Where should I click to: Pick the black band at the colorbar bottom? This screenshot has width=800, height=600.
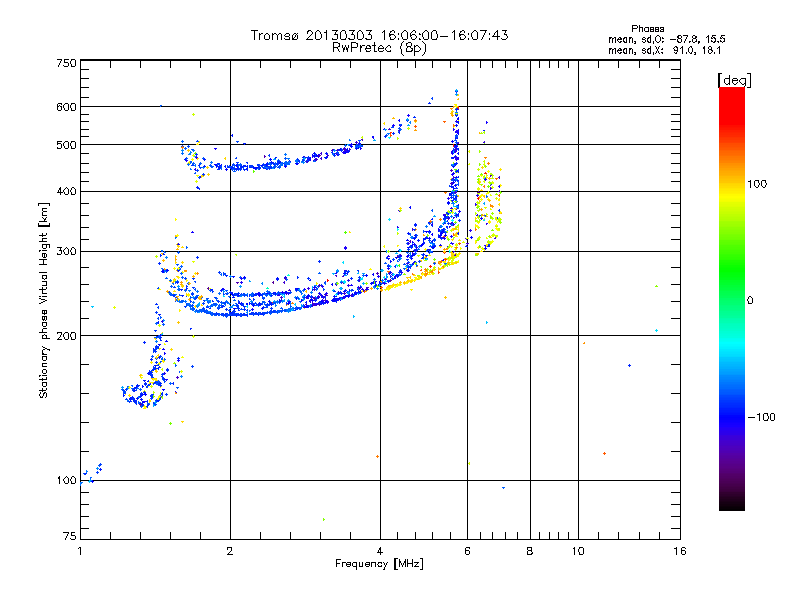(731, 504)
